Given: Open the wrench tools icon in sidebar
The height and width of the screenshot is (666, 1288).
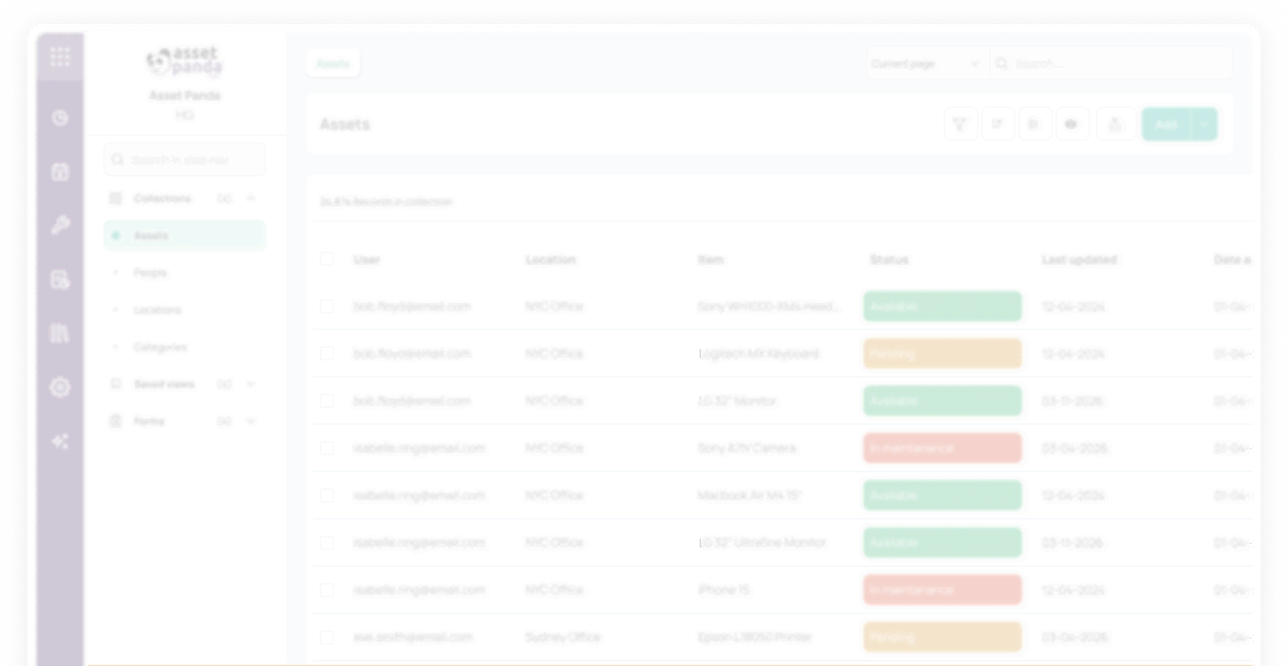Looking at the screenshot, I should (60, 226).
